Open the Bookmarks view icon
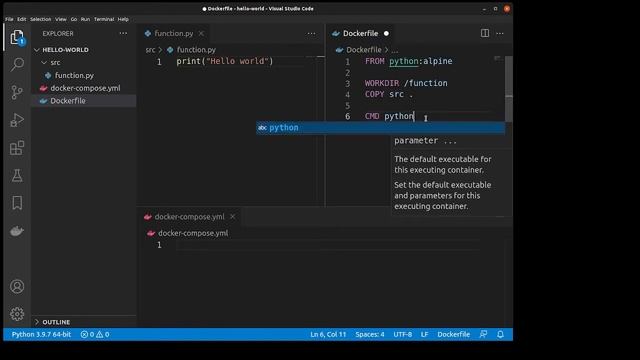This screenshot has height=360, width=640. (17, 203)
